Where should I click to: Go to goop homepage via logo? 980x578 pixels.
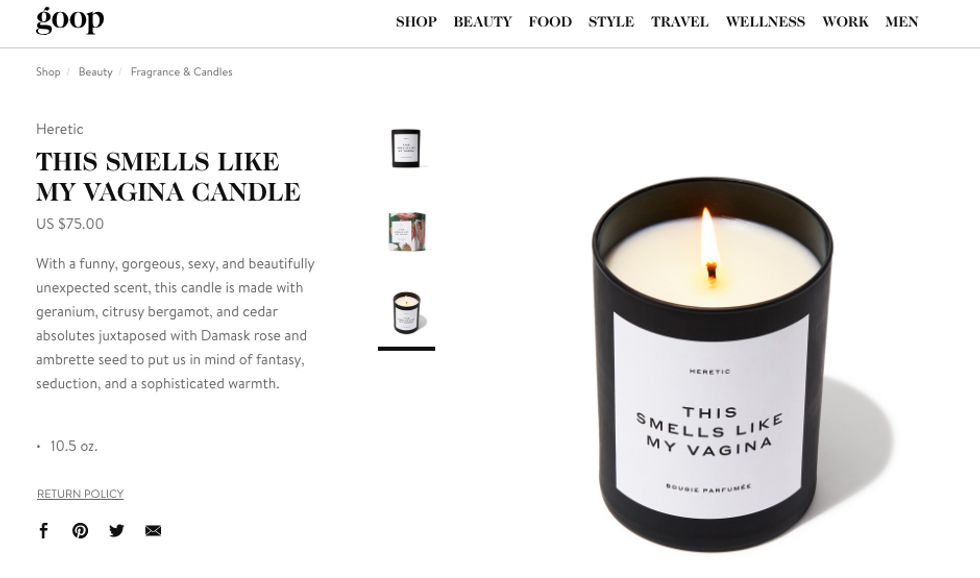pos(70,21)
